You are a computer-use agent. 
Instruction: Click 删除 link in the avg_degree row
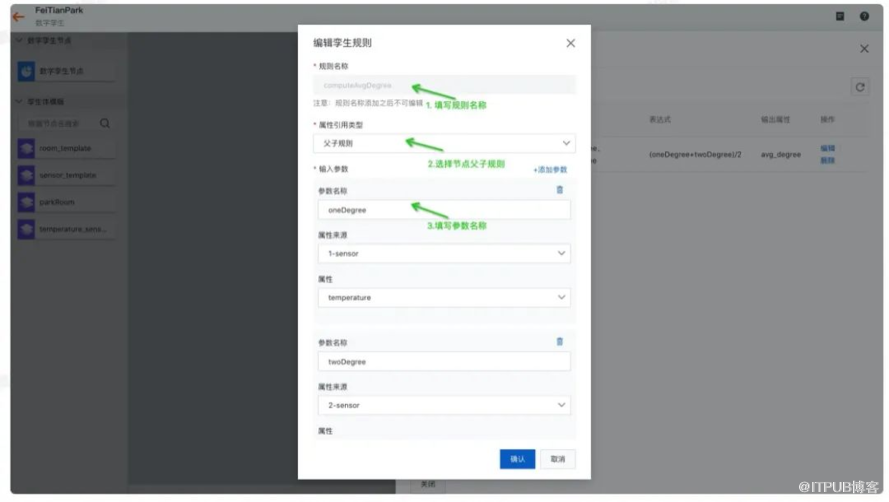[x=827, y=161]
